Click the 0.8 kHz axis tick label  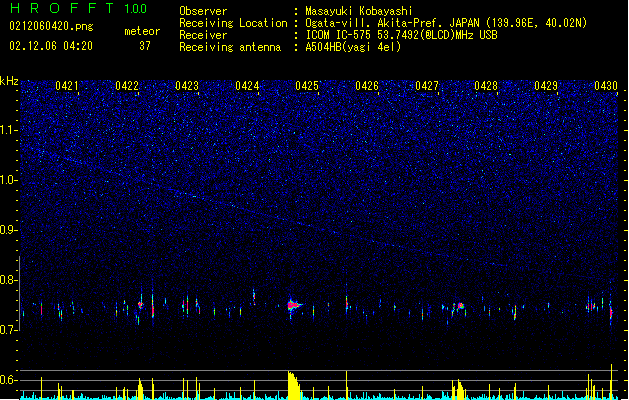pos(9,280)
